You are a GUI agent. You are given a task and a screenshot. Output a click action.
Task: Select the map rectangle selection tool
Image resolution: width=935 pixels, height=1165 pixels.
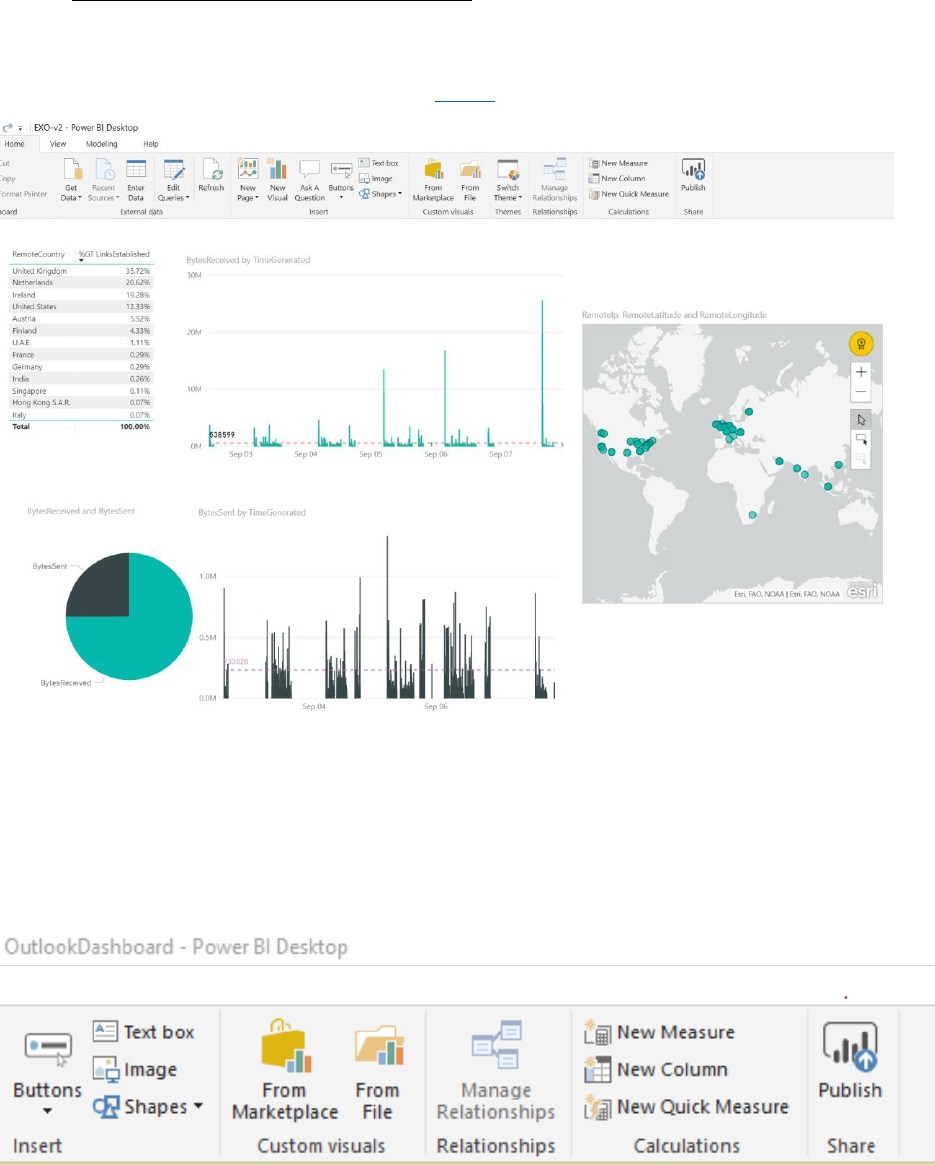coord(861,439)
